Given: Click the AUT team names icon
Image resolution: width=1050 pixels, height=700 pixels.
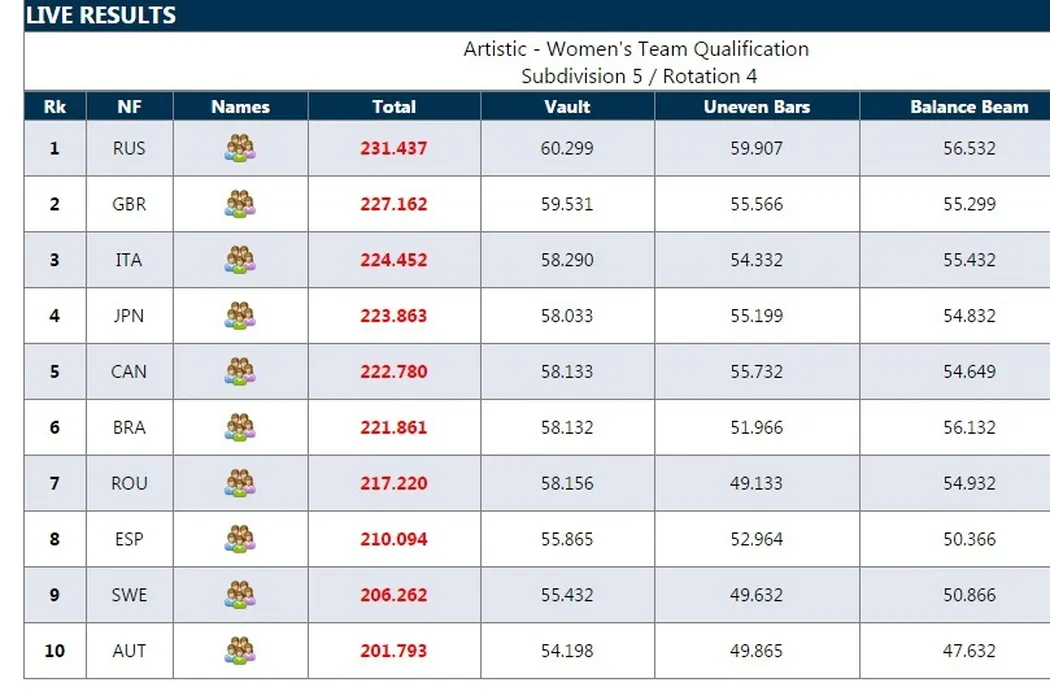Looking at the screenshot, I should point(240,651).
